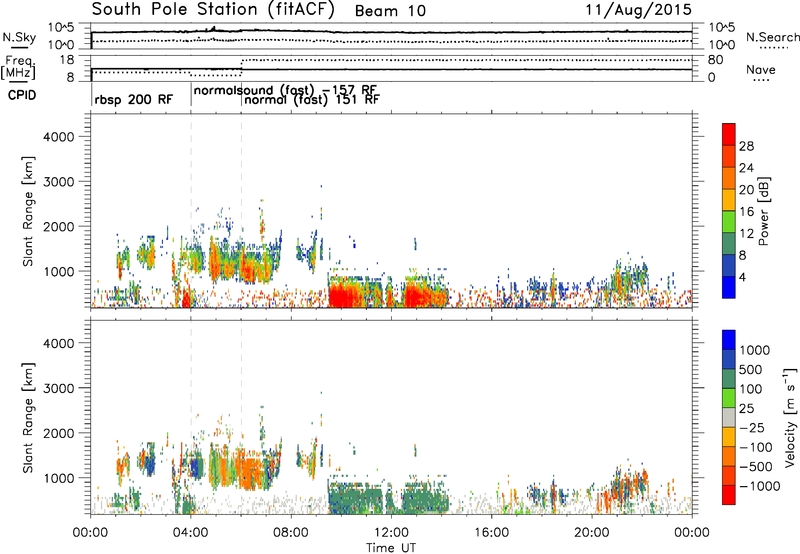
Task: Click the 4000 km tick in power panel
Action: pyautogui.click(x=58, y=137)
